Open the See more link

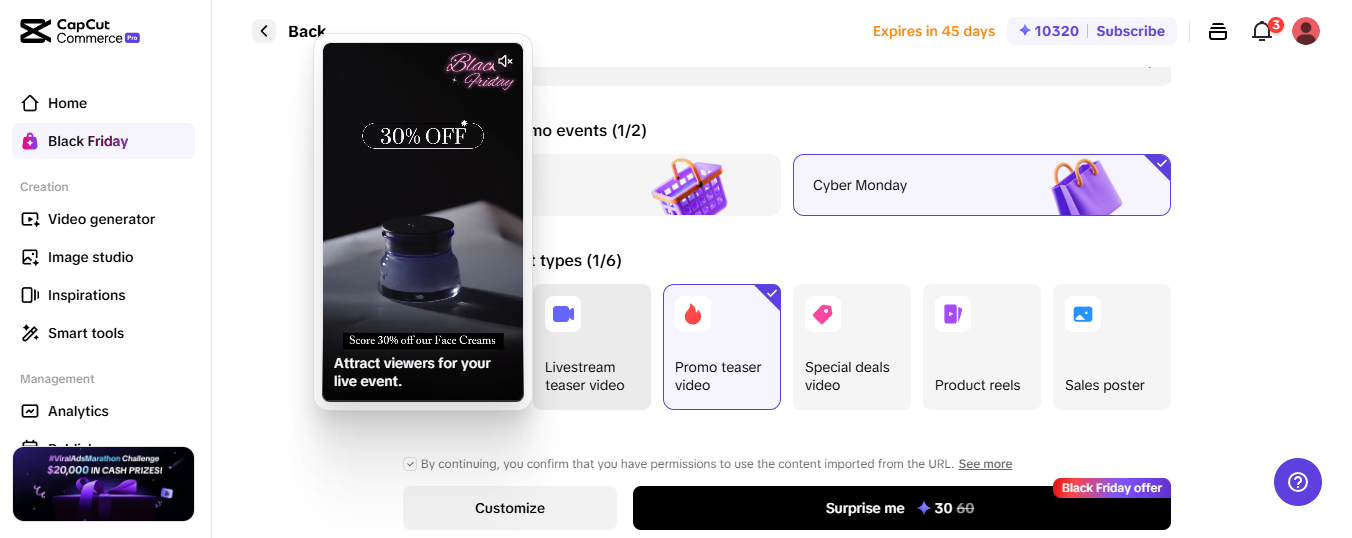pos(985,464)
